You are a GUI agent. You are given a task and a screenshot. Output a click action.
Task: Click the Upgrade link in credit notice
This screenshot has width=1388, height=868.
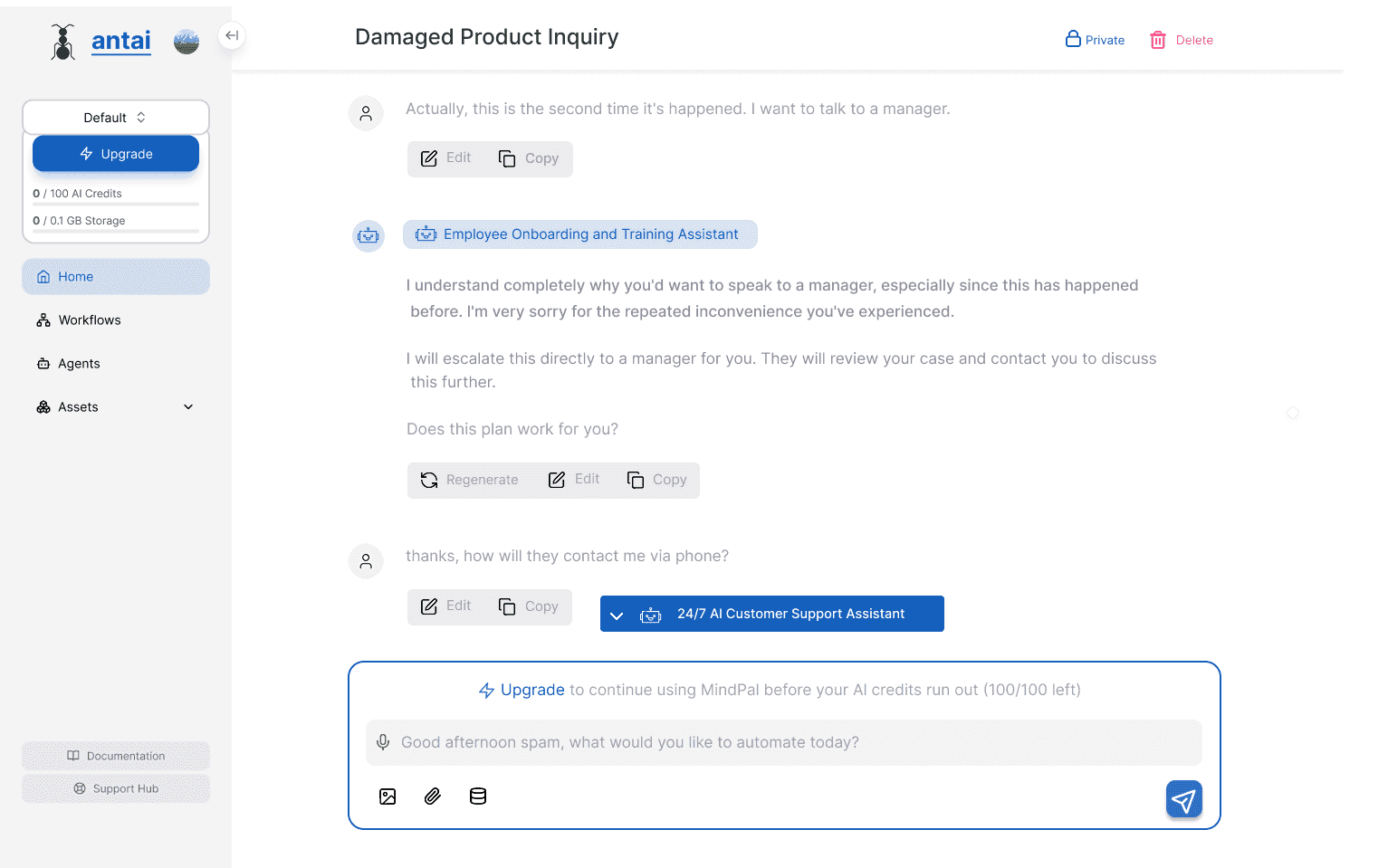click(x=532, y=690)
